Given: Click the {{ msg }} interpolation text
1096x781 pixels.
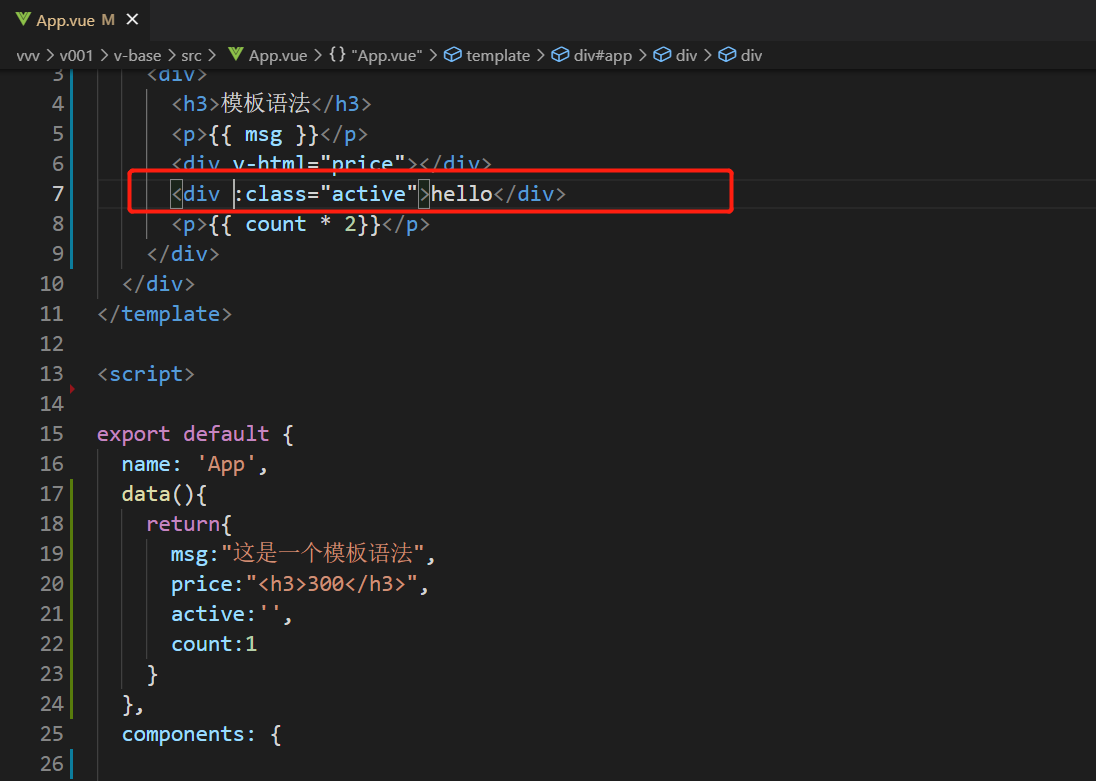Looking at the screenshot, I should pos(264,134).
